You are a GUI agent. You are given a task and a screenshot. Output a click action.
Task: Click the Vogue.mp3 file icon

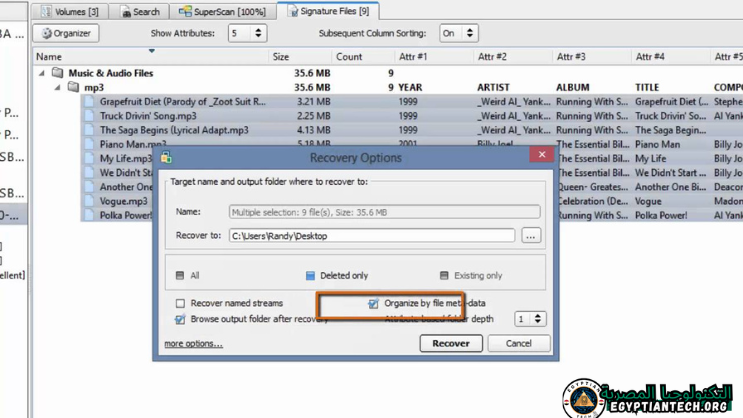(x=89, y=201)
